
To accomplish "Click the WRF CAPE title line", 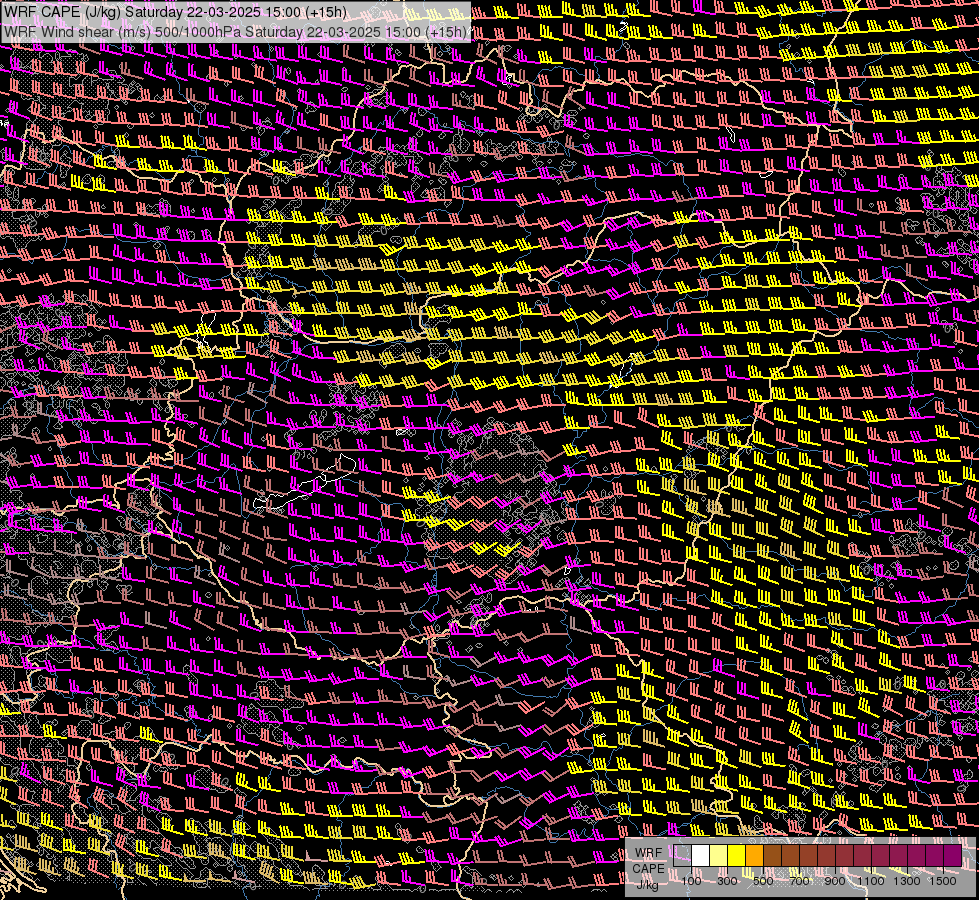I will pyautogui.click(x=175, y=12).
